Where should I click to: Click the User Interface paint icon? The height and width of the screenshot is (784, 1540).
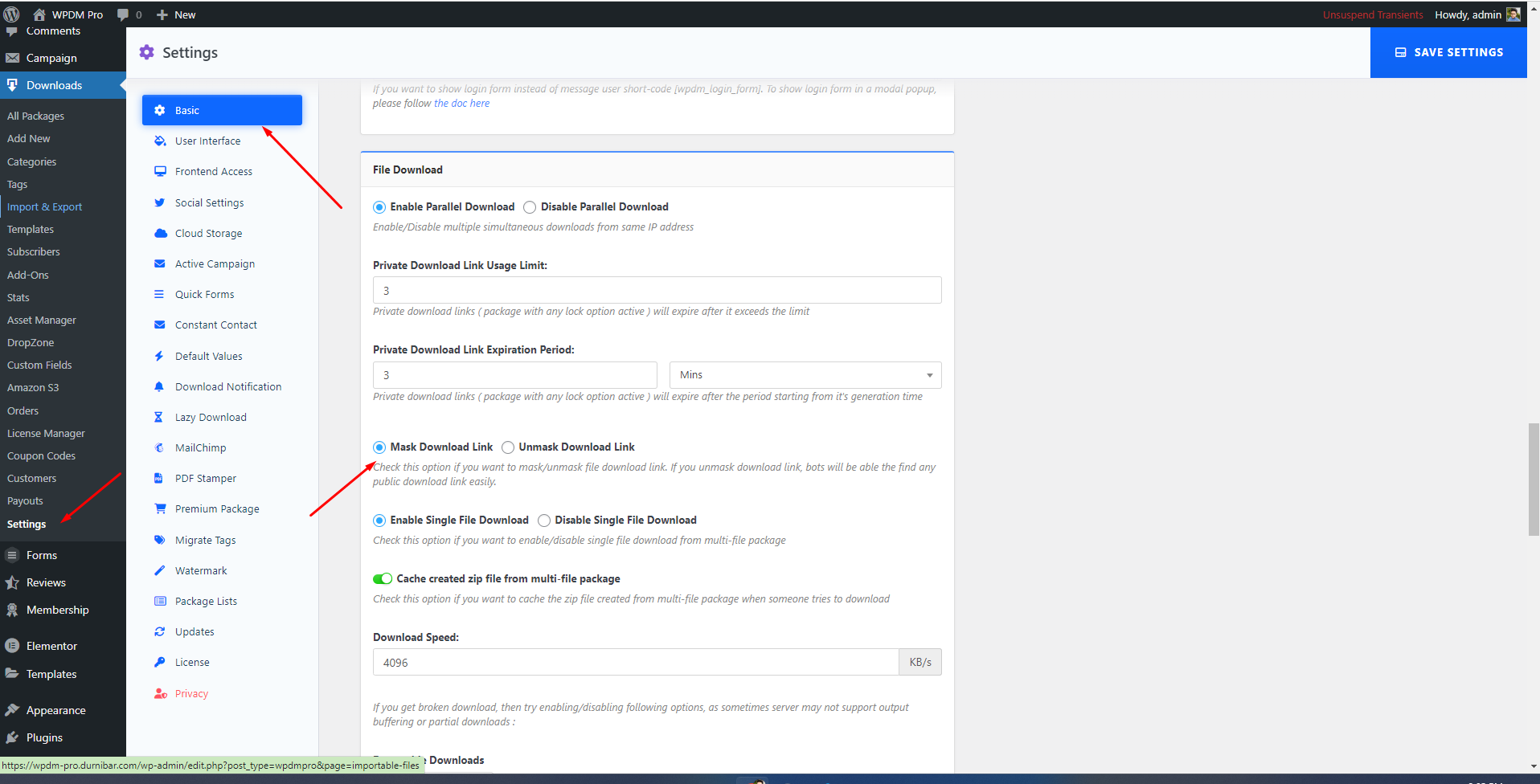(160, 141)
